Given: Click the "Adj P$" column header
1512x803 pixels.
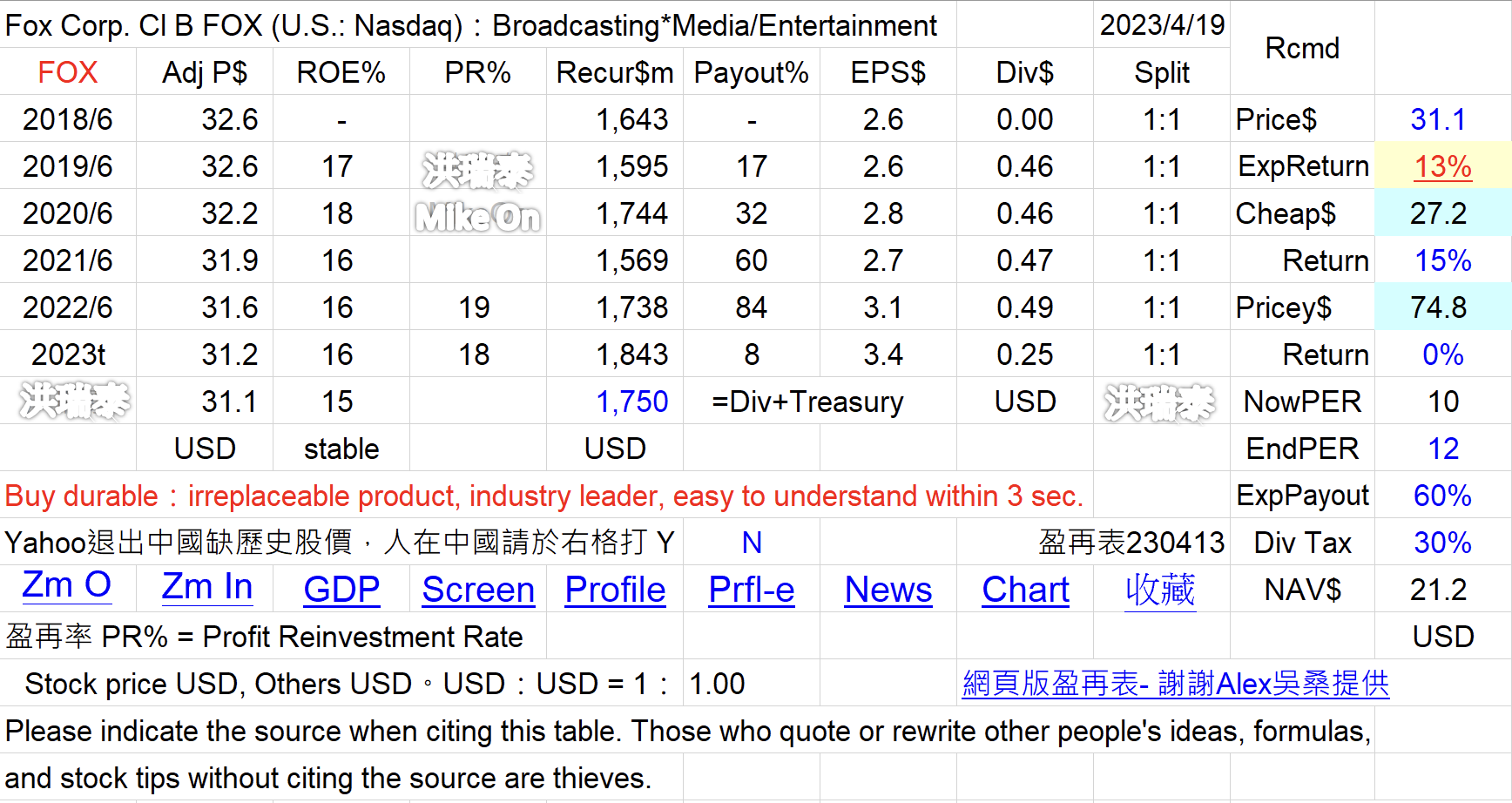Looking at the screenshot, I should click(205, 72).
